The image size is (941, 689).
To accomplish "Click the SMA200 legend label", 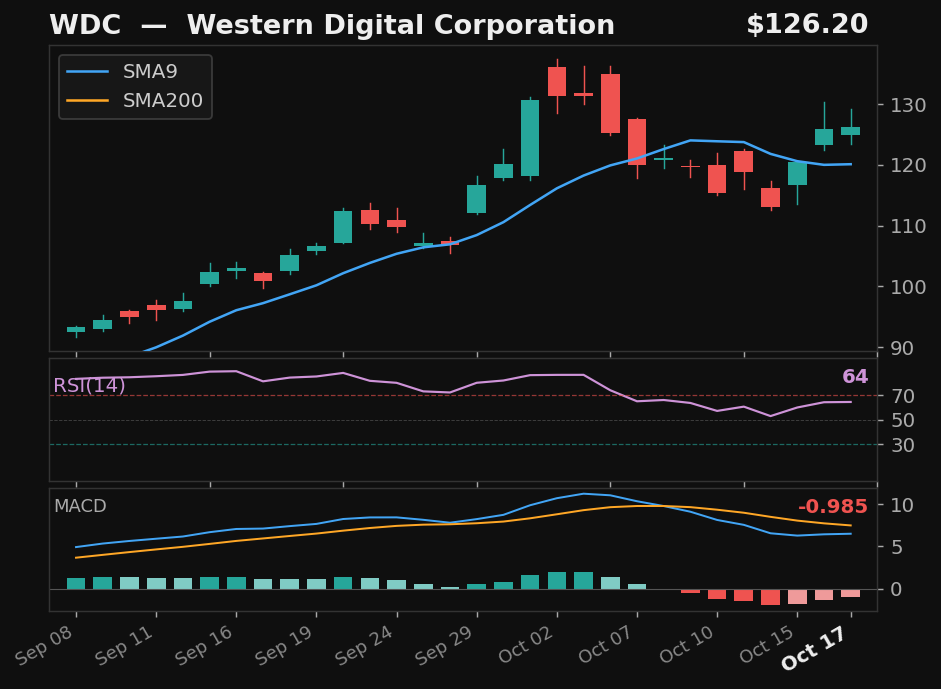I will [163, 100].
